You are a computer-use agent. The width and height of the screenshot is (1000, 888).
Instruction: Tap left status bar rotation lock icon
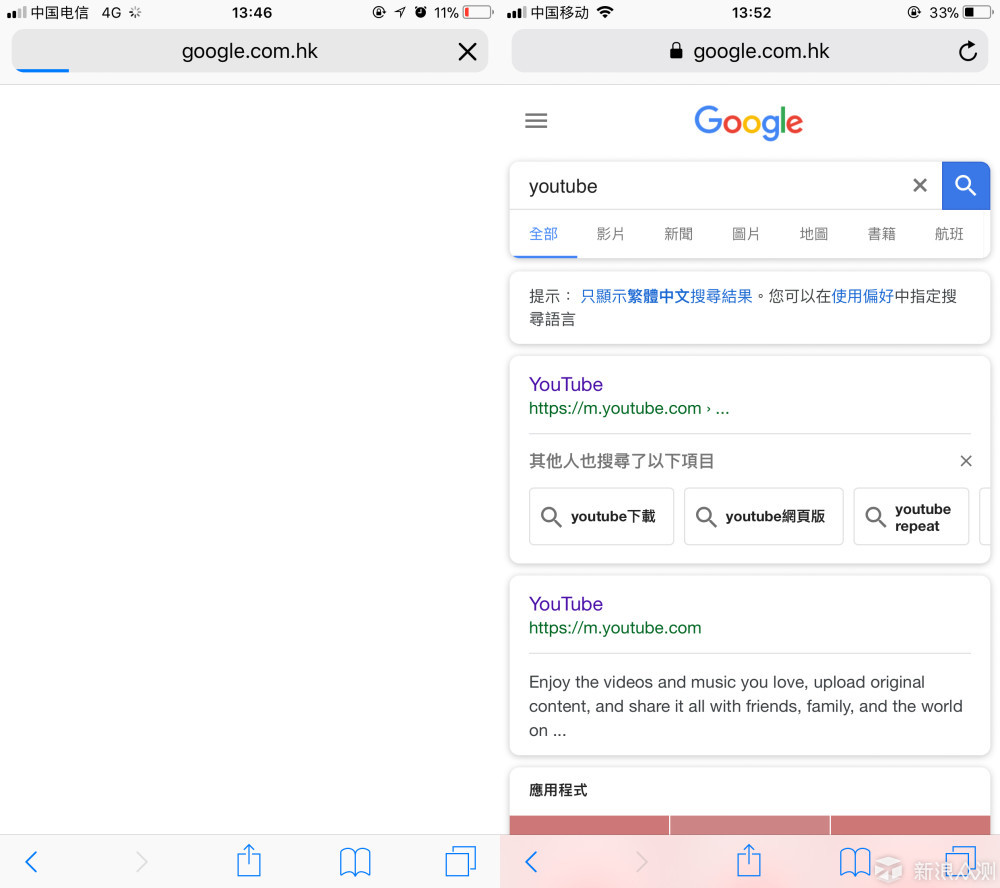click(x=379, y=12)
